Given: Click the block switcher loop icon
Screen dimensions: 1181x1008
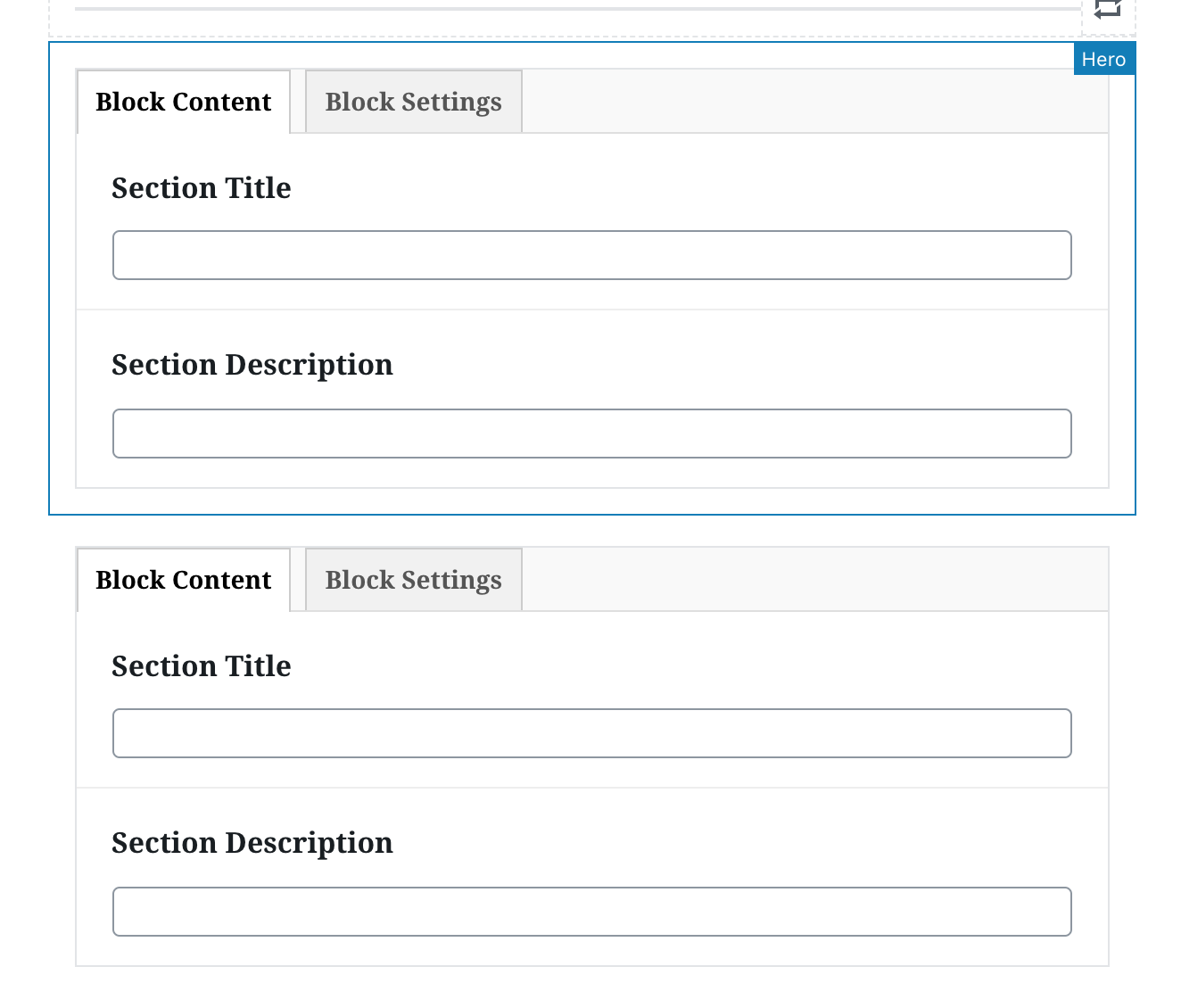Looking at the screenshot, I should [1109, 11].
